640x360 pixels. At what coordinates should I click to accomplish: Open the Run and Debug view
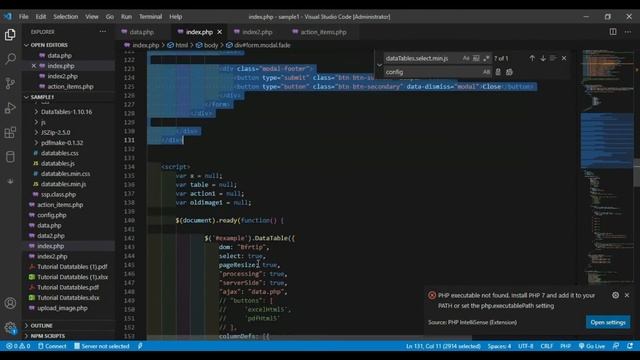10,108
